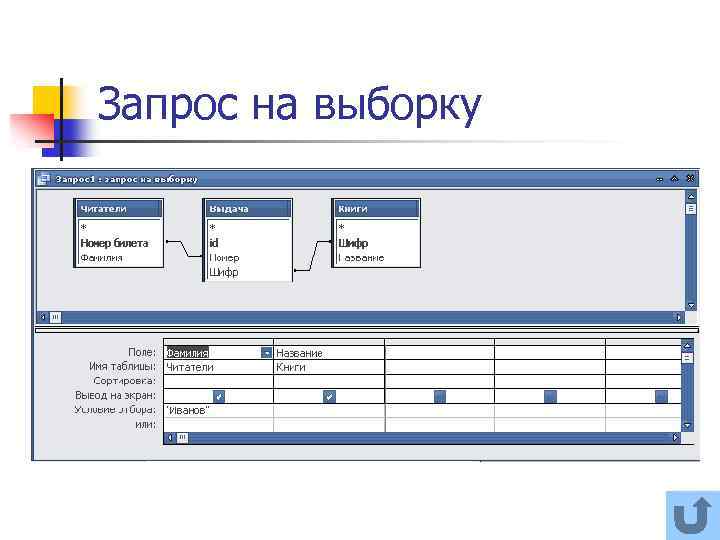Viewport: 720px width, 540px height.
Task: Click the tables pane horizontal scrollbar thumb
Action: pos(55,317)
